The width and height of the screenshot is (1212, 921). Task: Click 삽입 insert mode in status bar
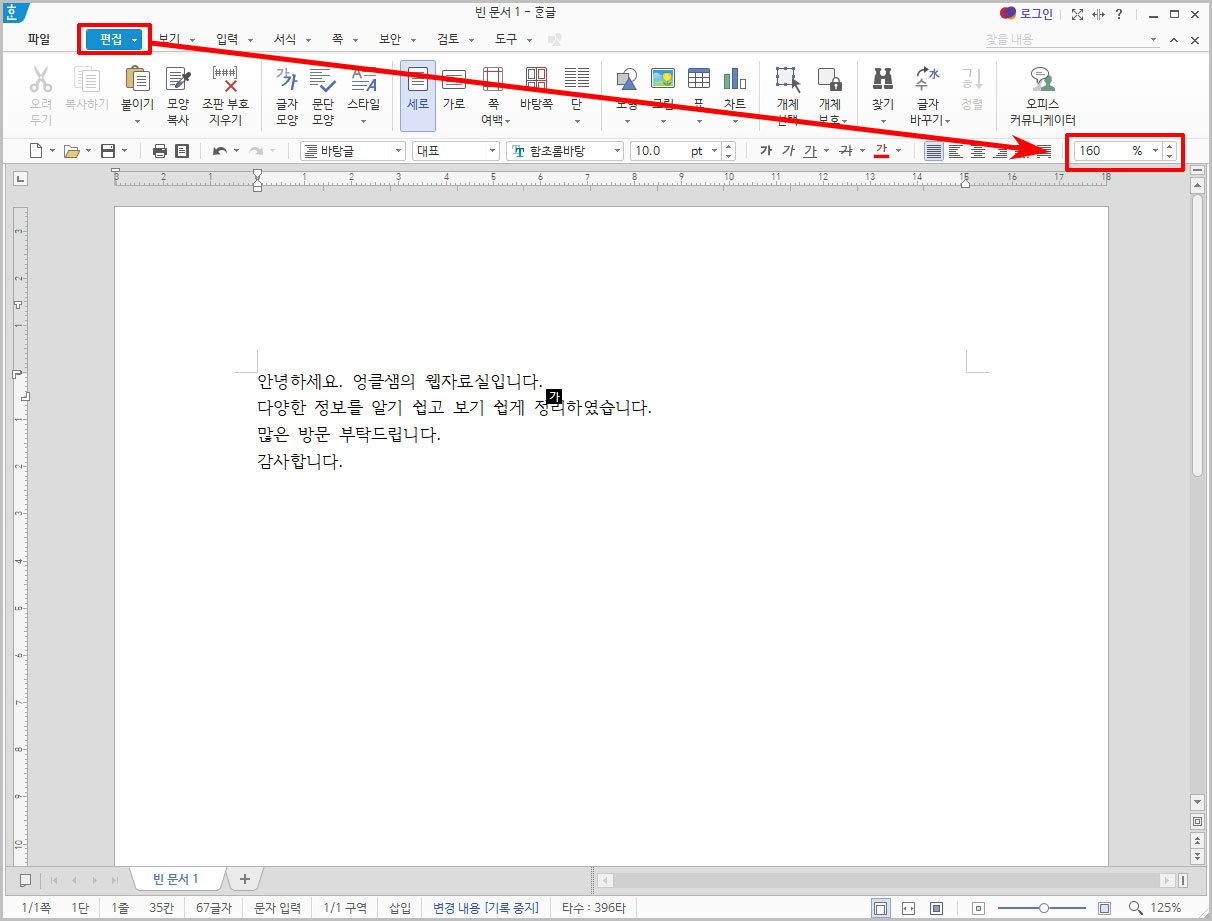tap(399, 908)
